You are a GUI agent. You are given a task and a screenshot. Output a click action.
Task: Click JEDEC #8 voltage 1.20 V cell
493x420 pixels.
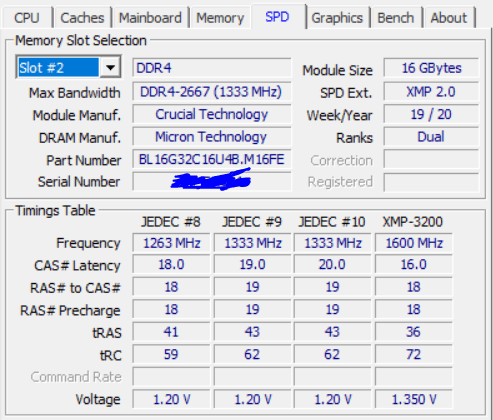pyautogui.click(x=171, y=399)
